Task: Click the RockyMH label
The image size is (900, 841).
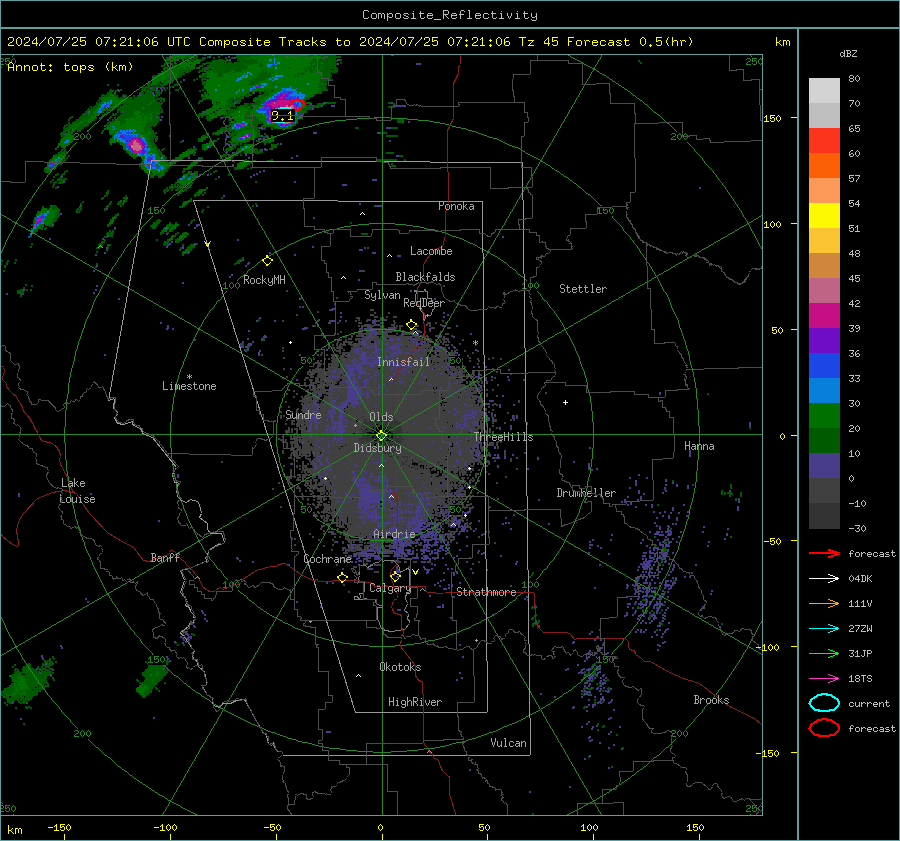Action: (x=264, y=280)
